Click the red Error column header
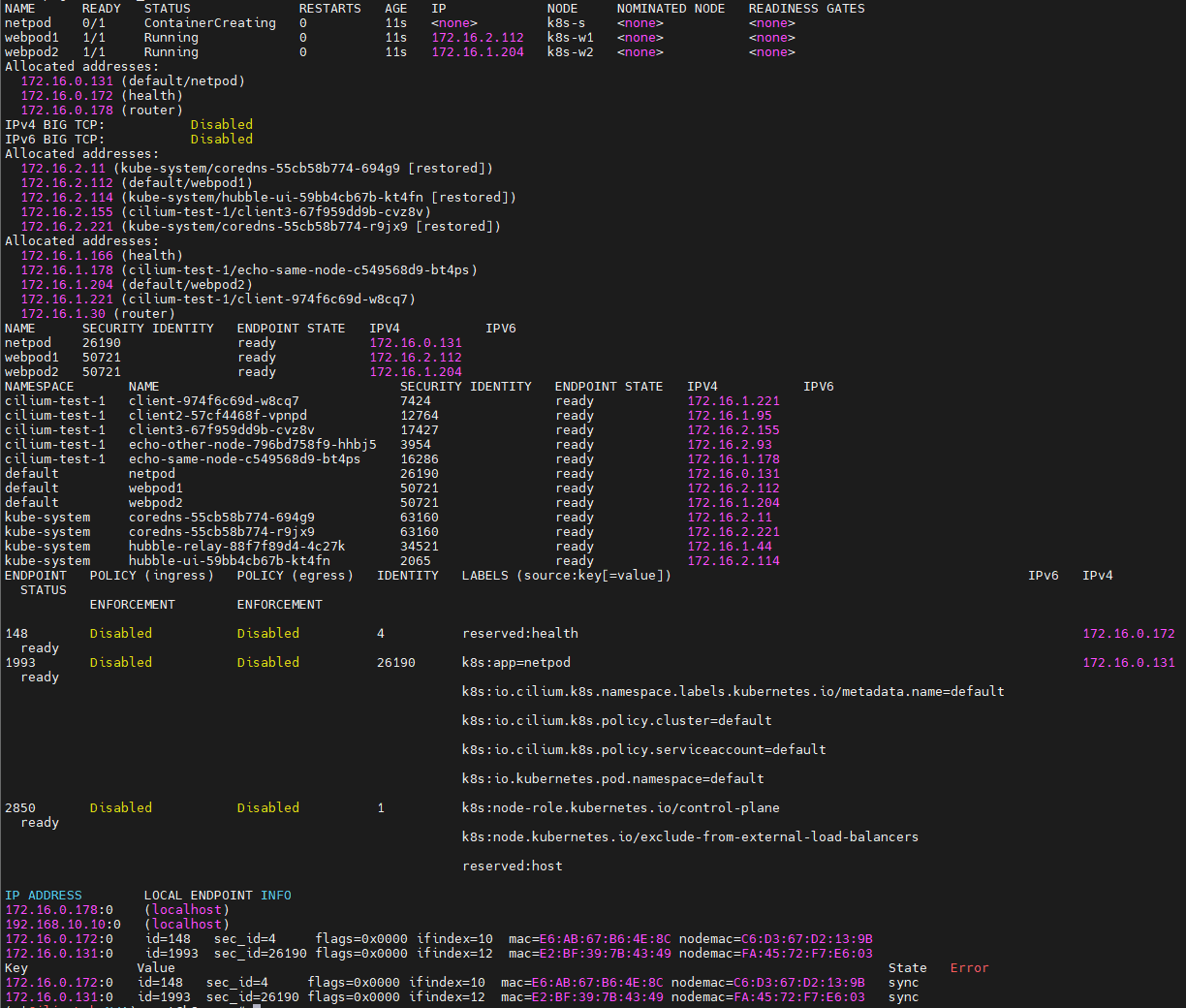This screenshot has width=1186, height=1008. (x=969, y=968)
